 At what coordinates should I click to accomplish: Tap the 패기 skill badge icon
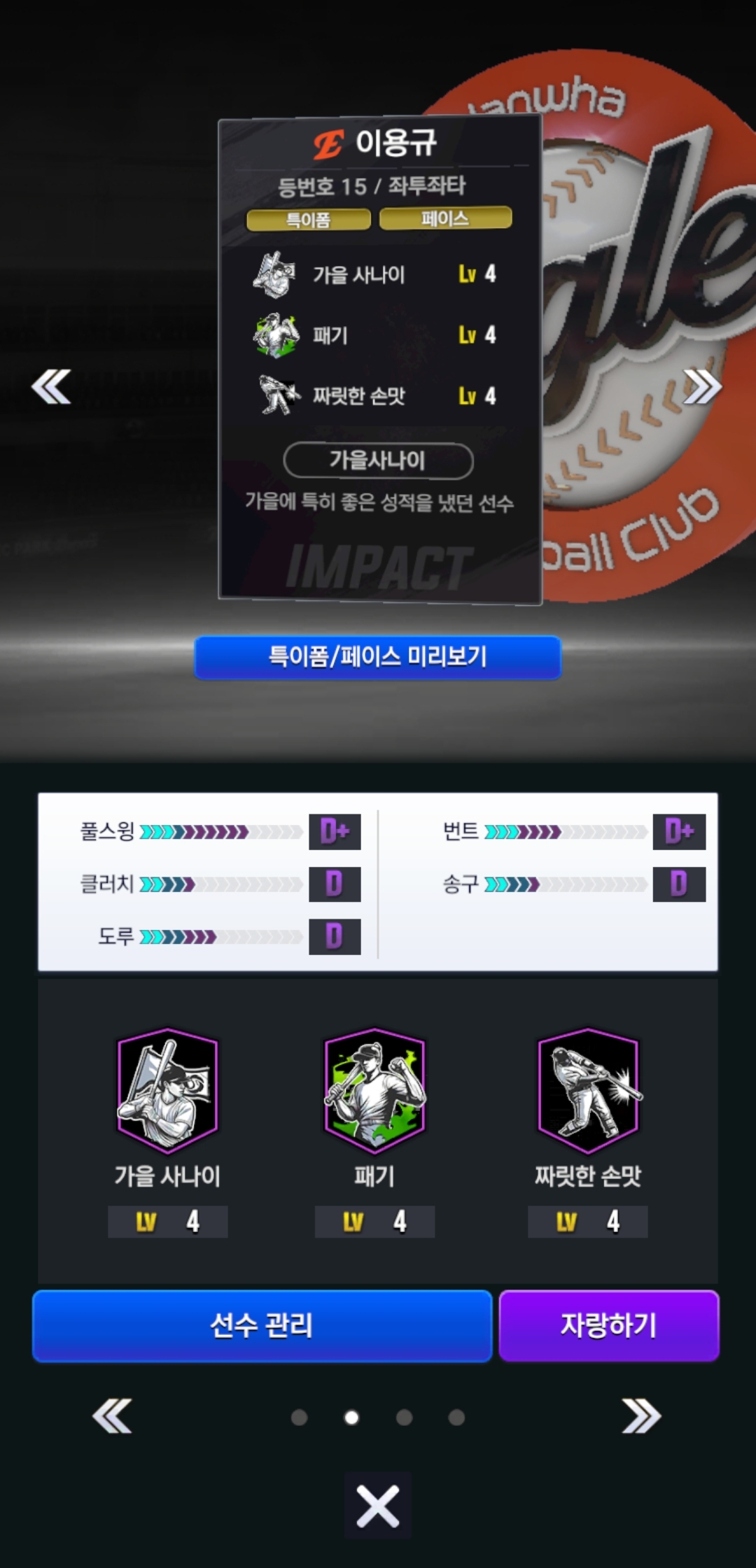tap(374, 1091)
